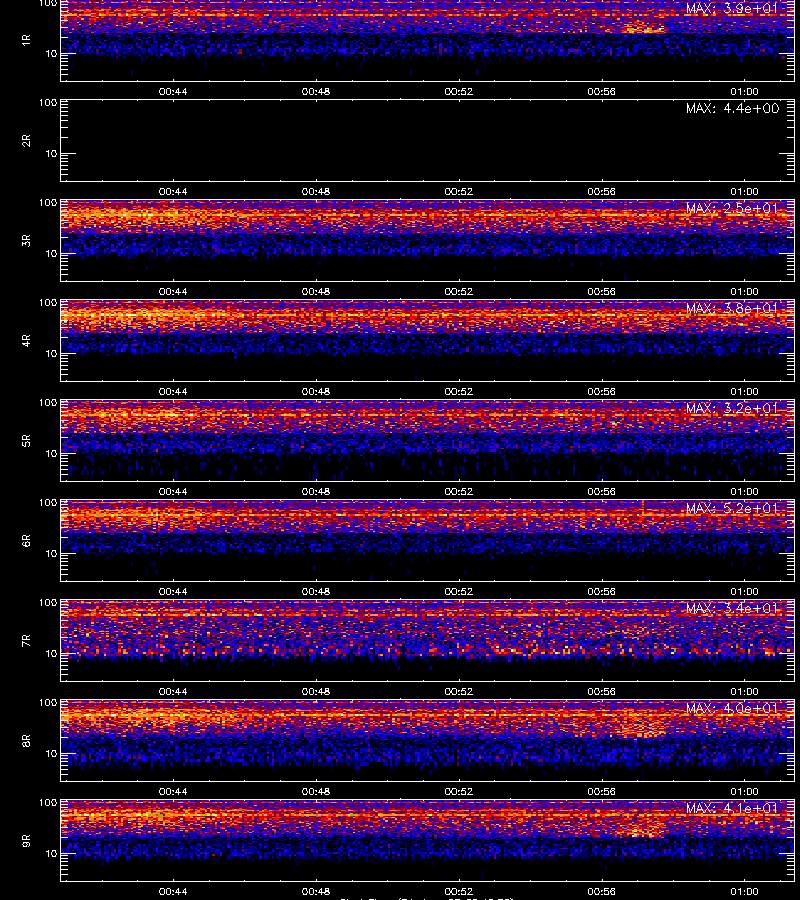
Task: Click the 8R panel axis label
Action: tap(26, 740)
